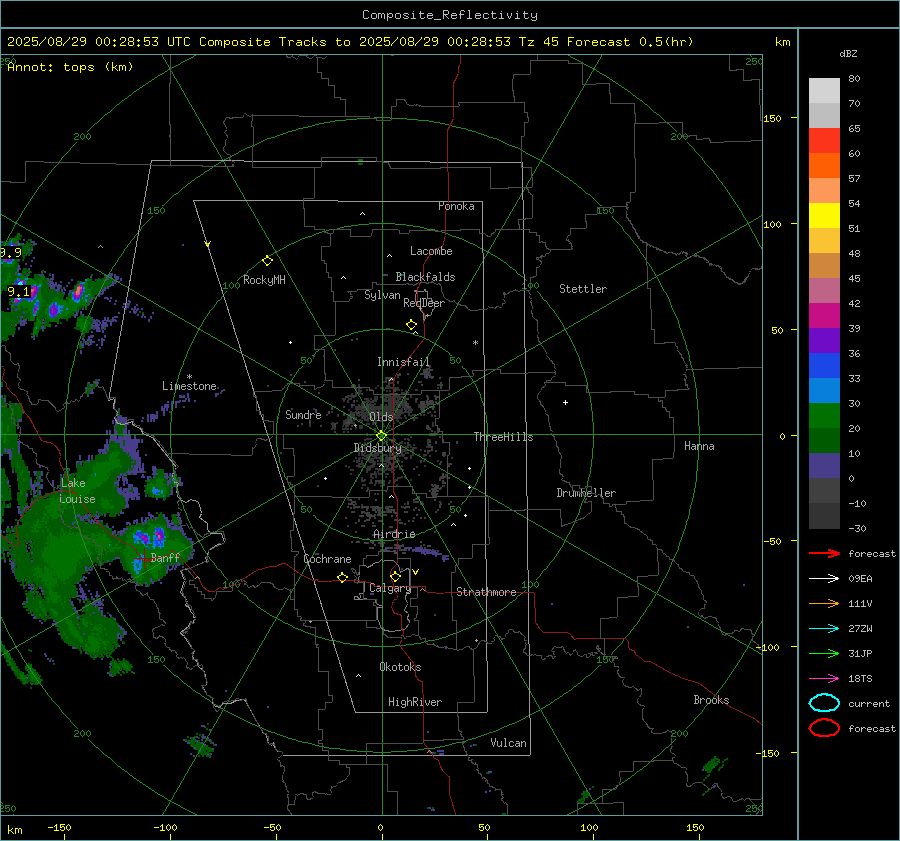The image size is (900, 841).
Task: Select the white 09EA arrow icon
Action: click(x=824, y=579)
